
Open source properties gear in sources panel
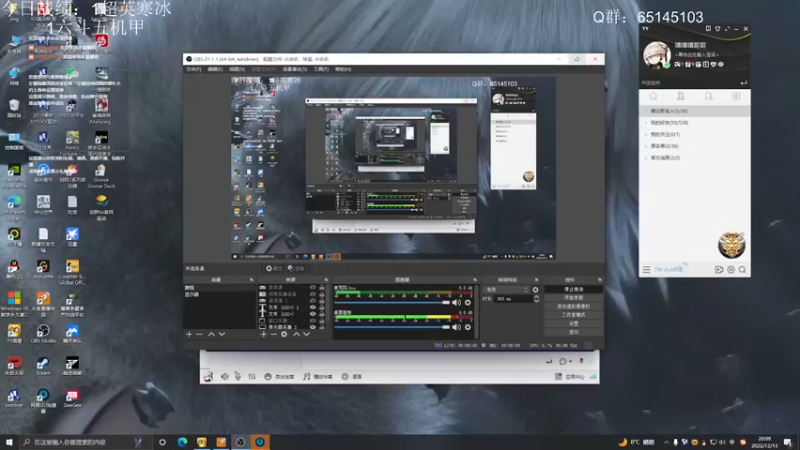pos(284,334)
